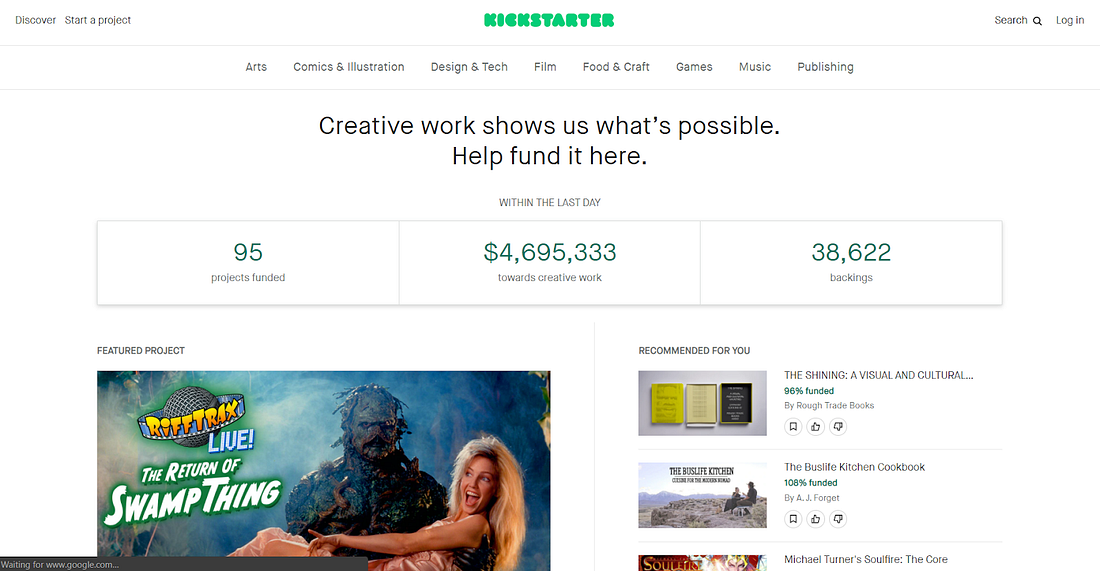Like The Buslife Kitchen Cookbook project
Screen dimensions: 1100x571
(x=815, y=519)
